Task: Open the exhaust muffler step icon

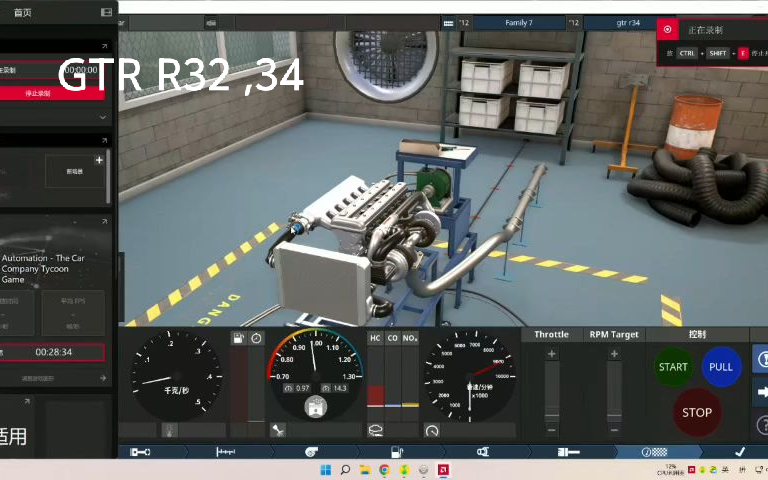Action: [568, 452]
